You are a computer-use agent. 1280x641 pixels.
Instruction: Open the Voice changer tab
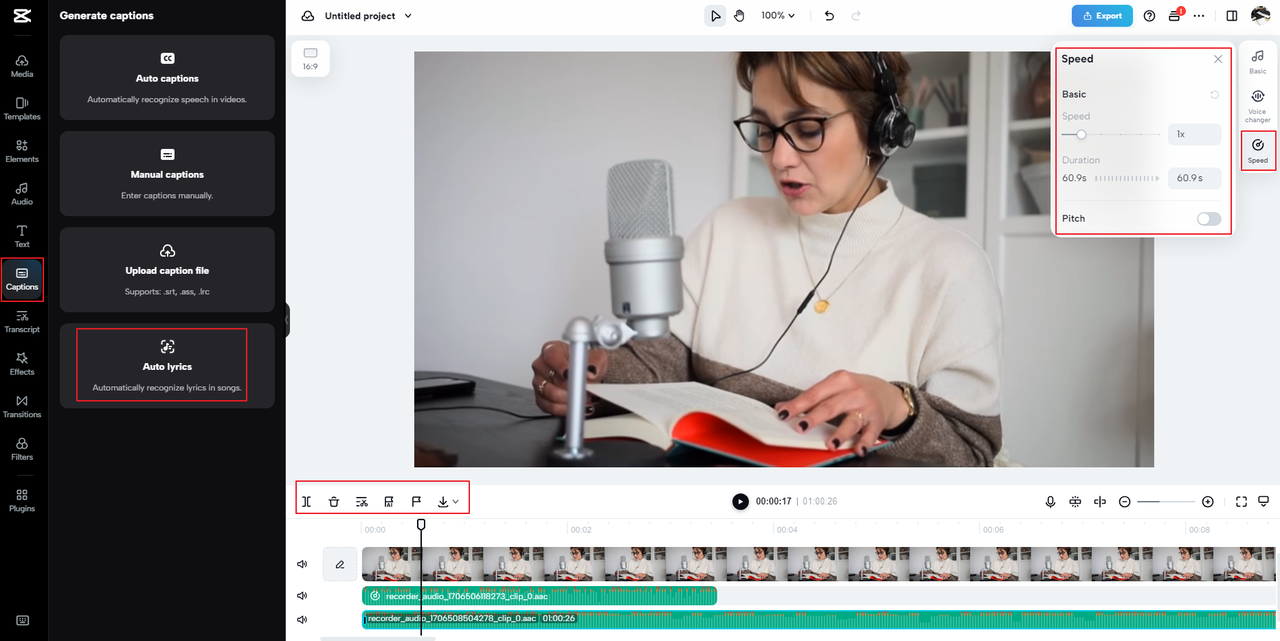pyautogui.click(x=1258, y=106)
